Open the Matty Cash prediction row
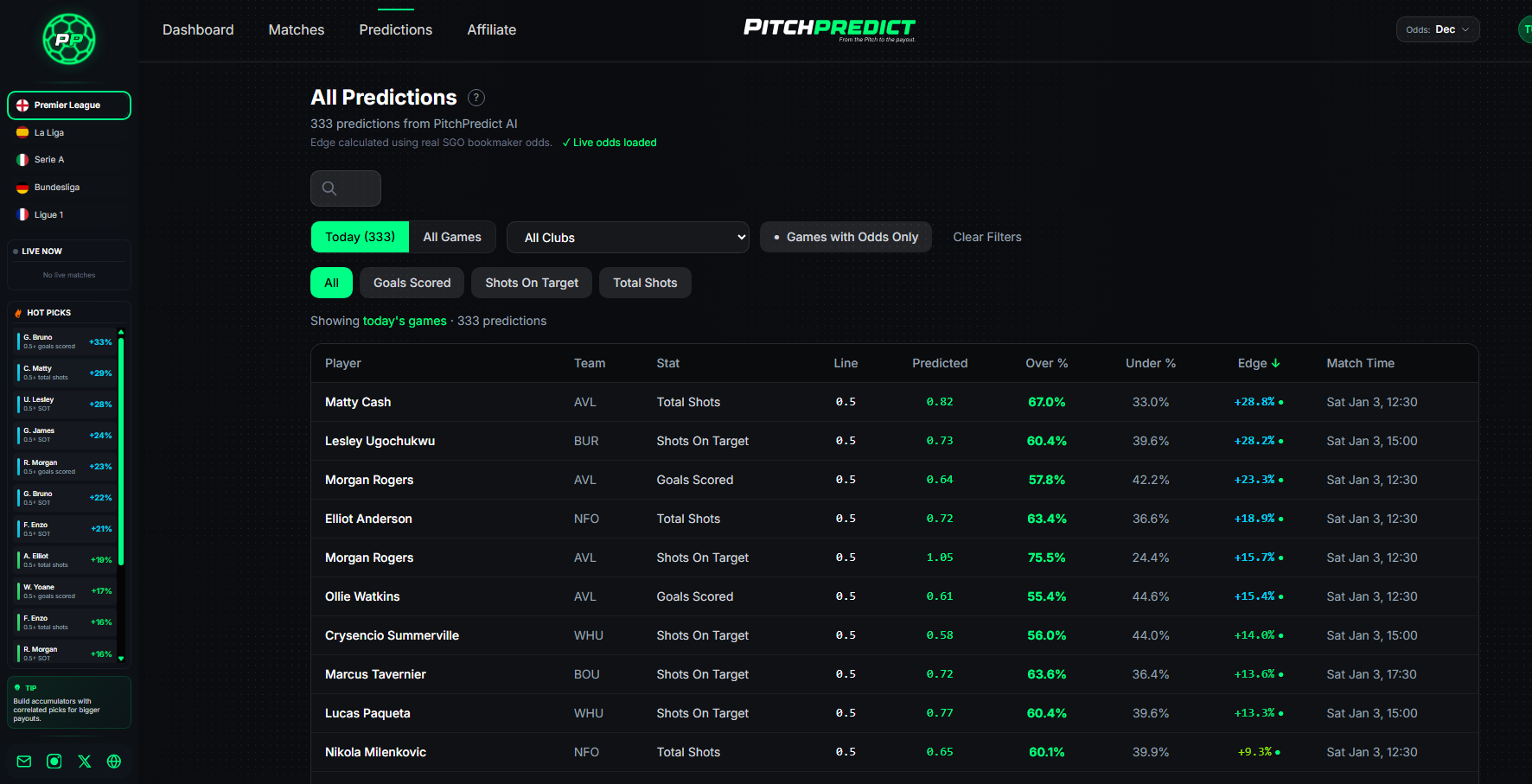1532x784 pixels. [x=358, y=402]
